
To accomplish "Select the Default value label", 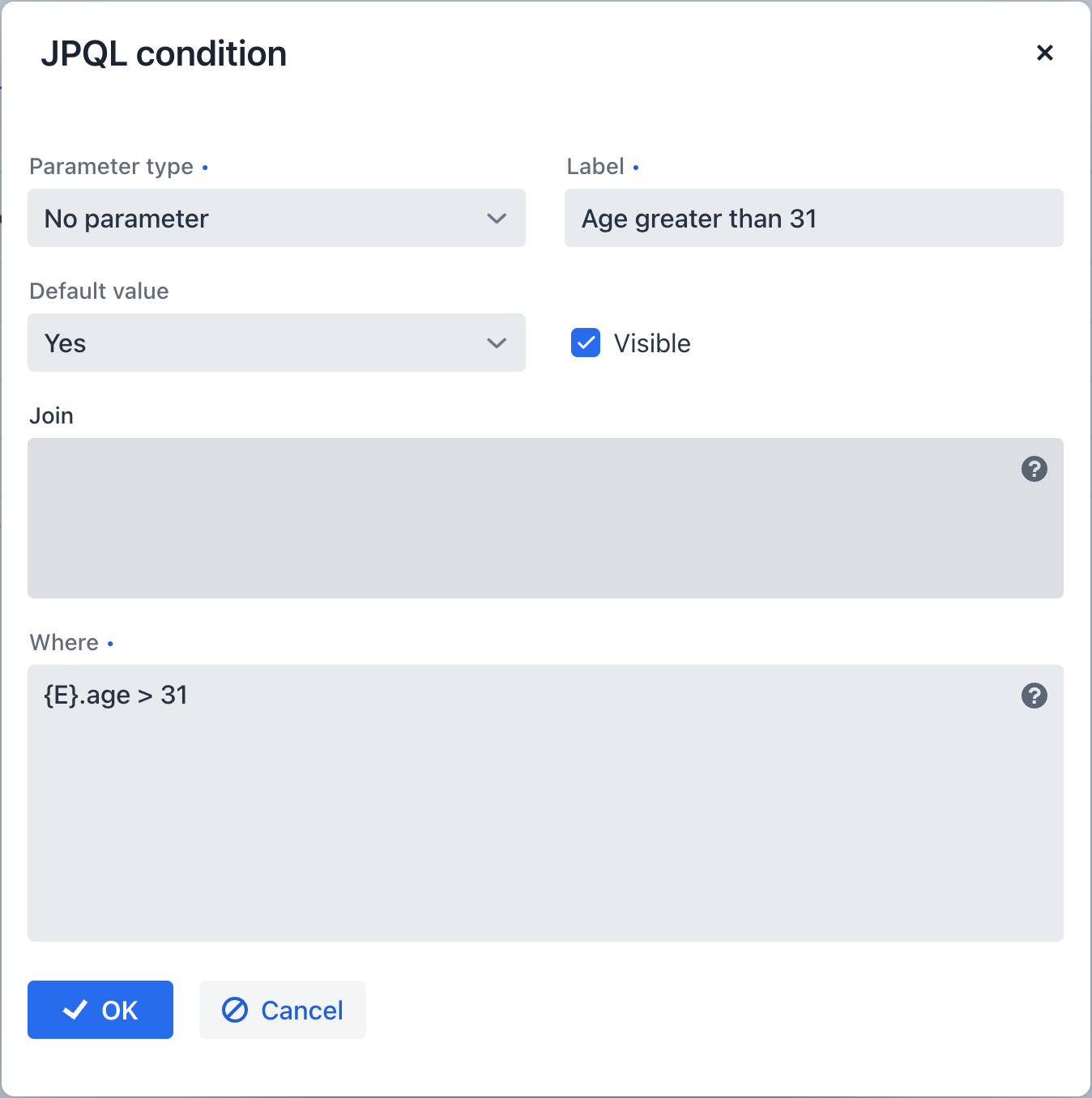I will pyautogui.click(x=98, y=291).
